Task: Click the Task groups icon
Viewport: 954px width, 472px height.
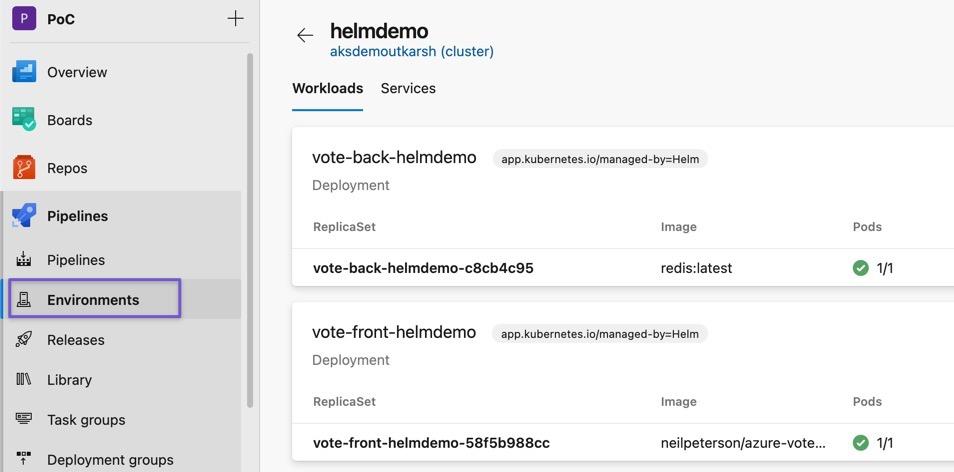Action: (24, 419)
